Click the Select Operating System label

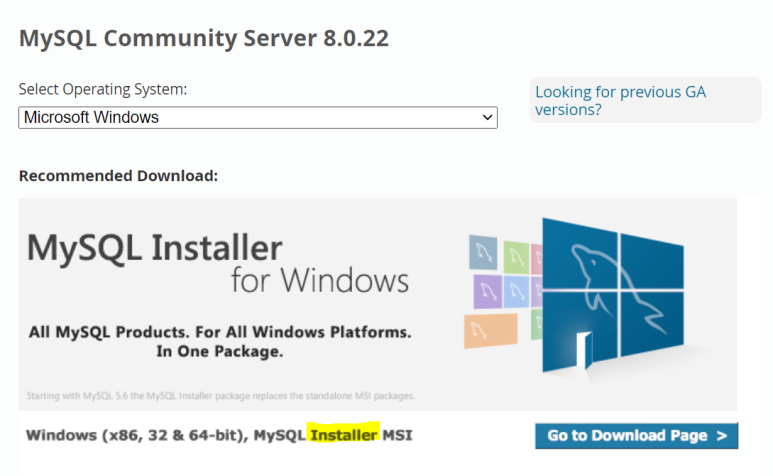(x=103, y=89)
